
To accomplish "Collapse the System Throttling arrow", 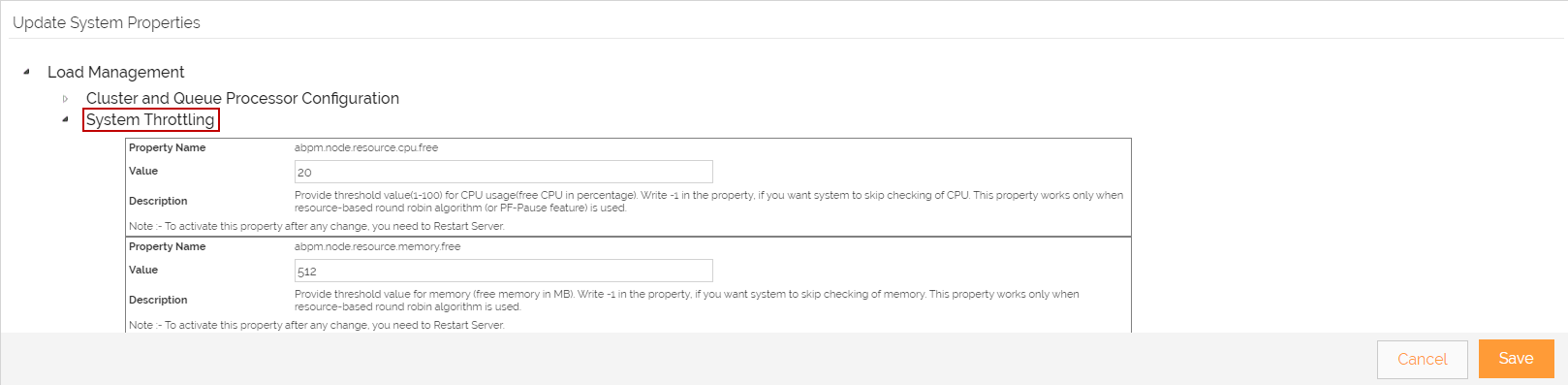I will (65, 119).
